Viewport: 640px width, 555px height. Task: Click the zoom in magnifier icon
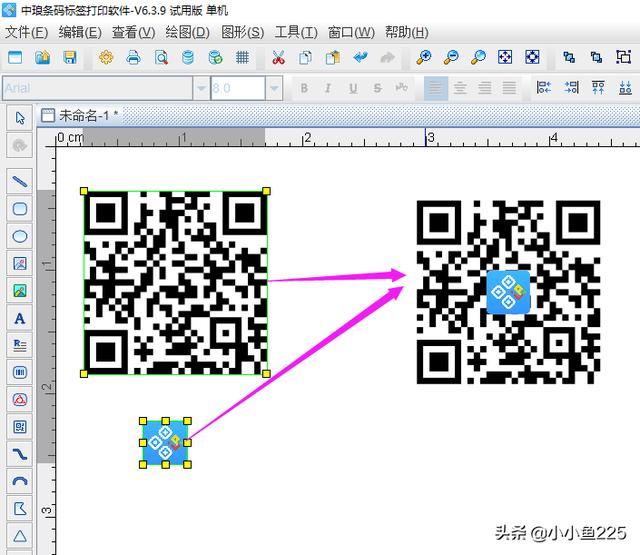click(424, 58)
